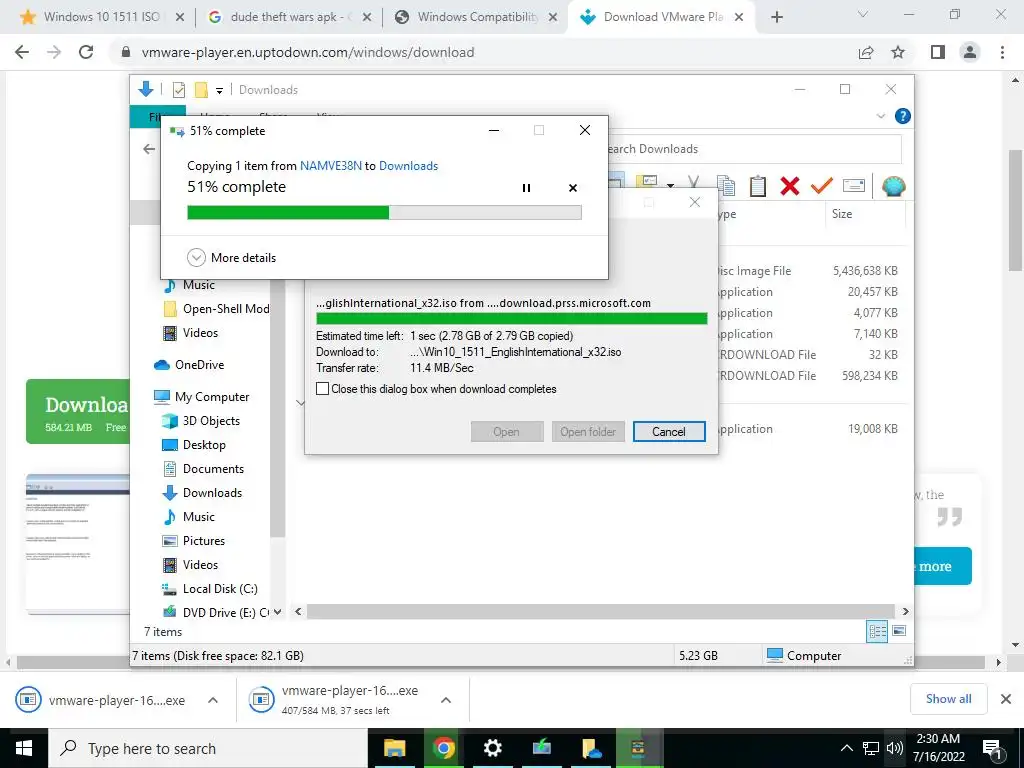Go back in Chrome
Image resolution: width=1024 pixels, height=768 pixels.
tap(22, 52)
